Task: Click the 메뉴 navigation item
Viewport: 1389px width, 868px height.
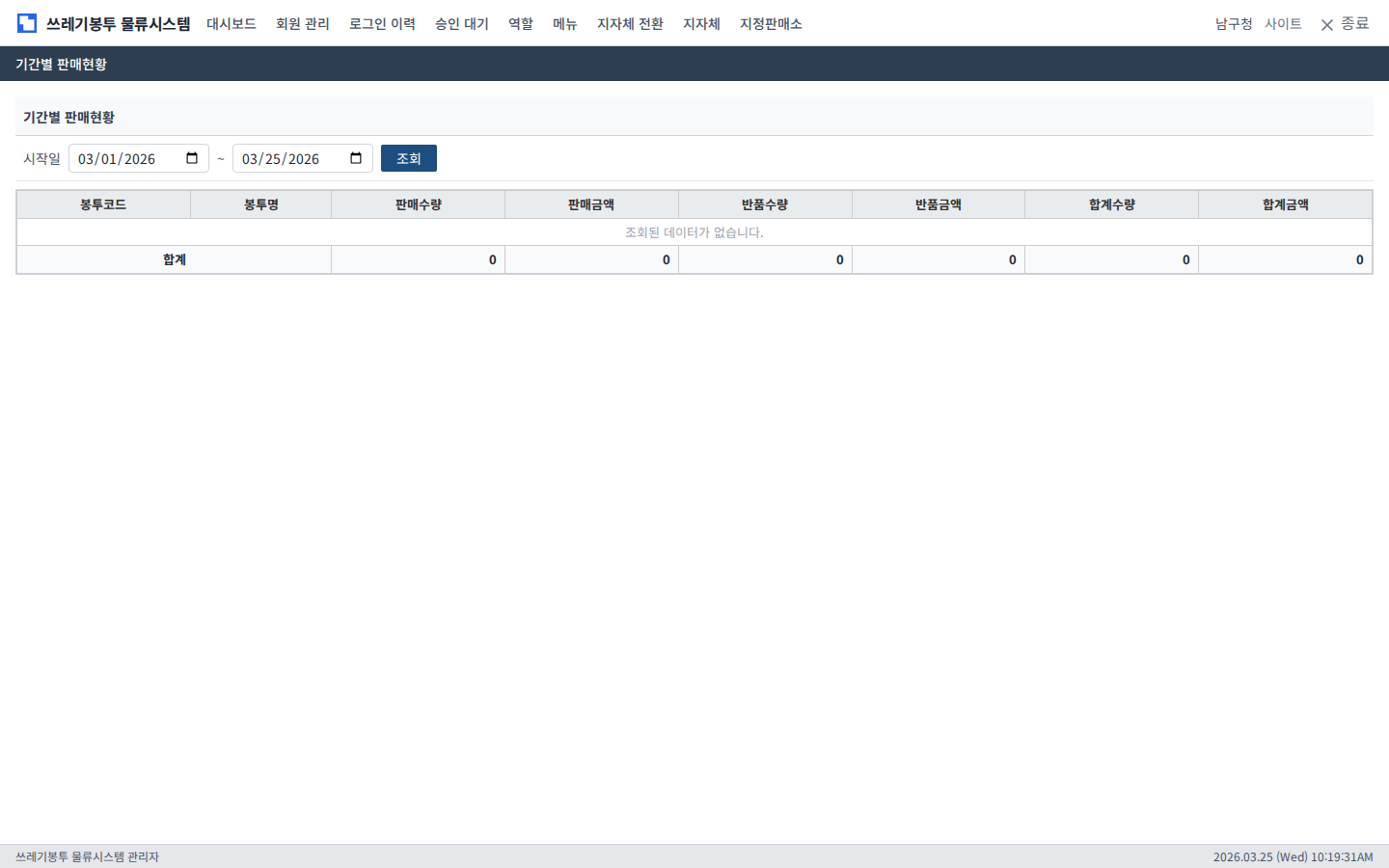Action: [565, 23]
